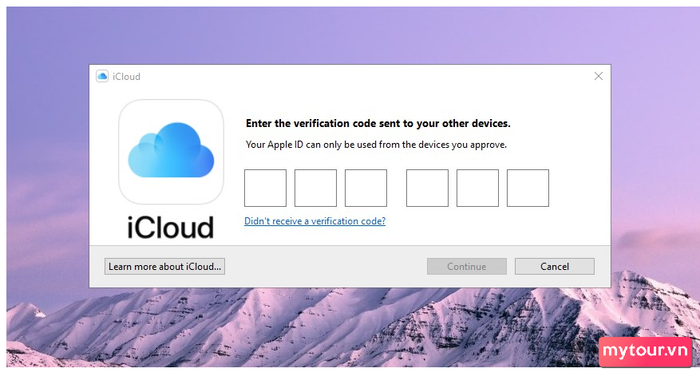Focus the fifth verification code box

(478, 188)
